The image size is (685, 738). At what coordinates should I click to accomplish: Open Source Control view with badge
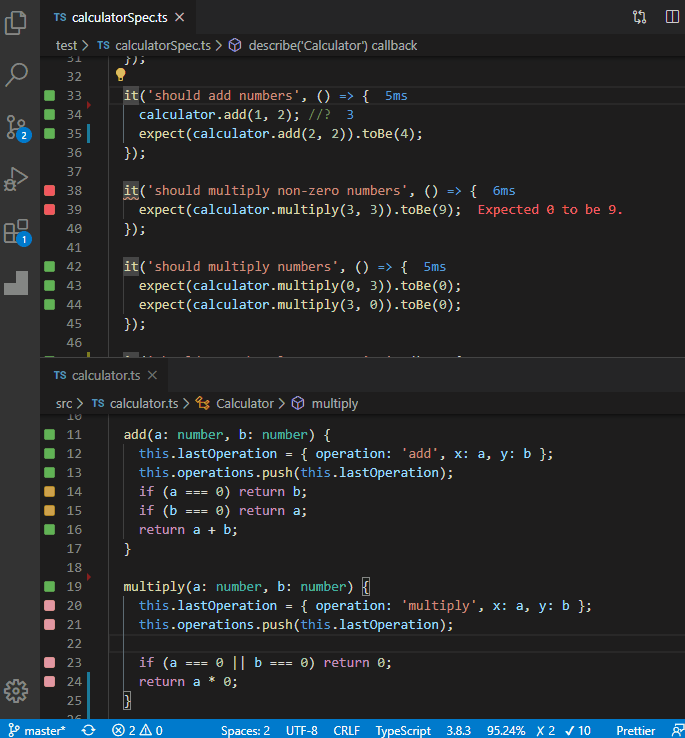coord(16,127)
